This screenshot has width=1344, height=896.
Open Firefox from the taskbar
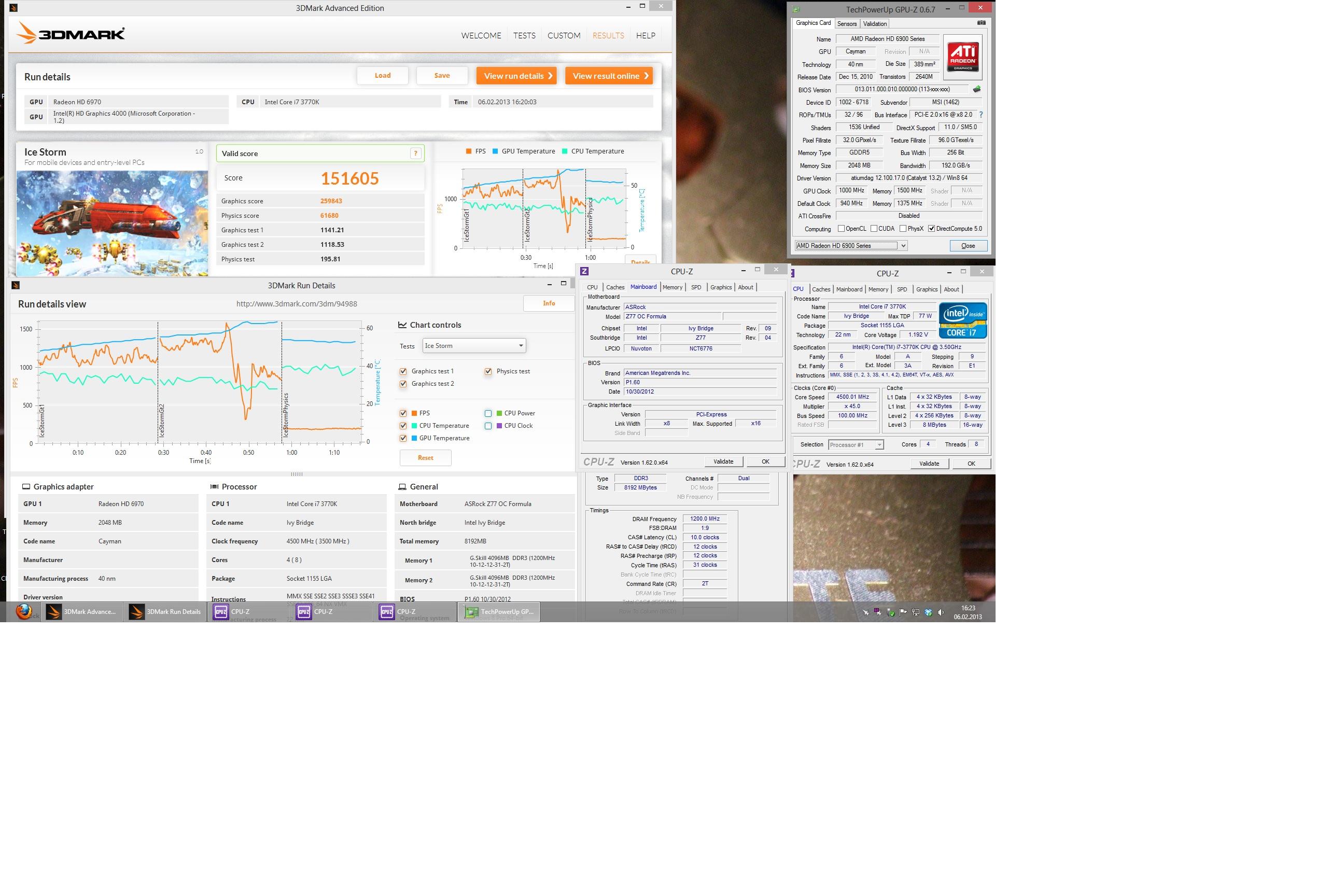(24, 611)
